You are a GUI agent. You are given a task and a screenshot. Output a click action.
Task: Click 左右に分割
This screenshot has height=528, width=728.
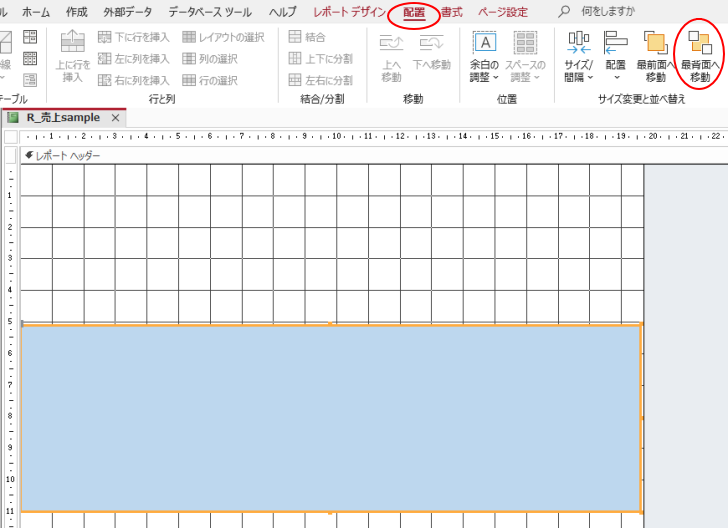(x=320, y=80)
